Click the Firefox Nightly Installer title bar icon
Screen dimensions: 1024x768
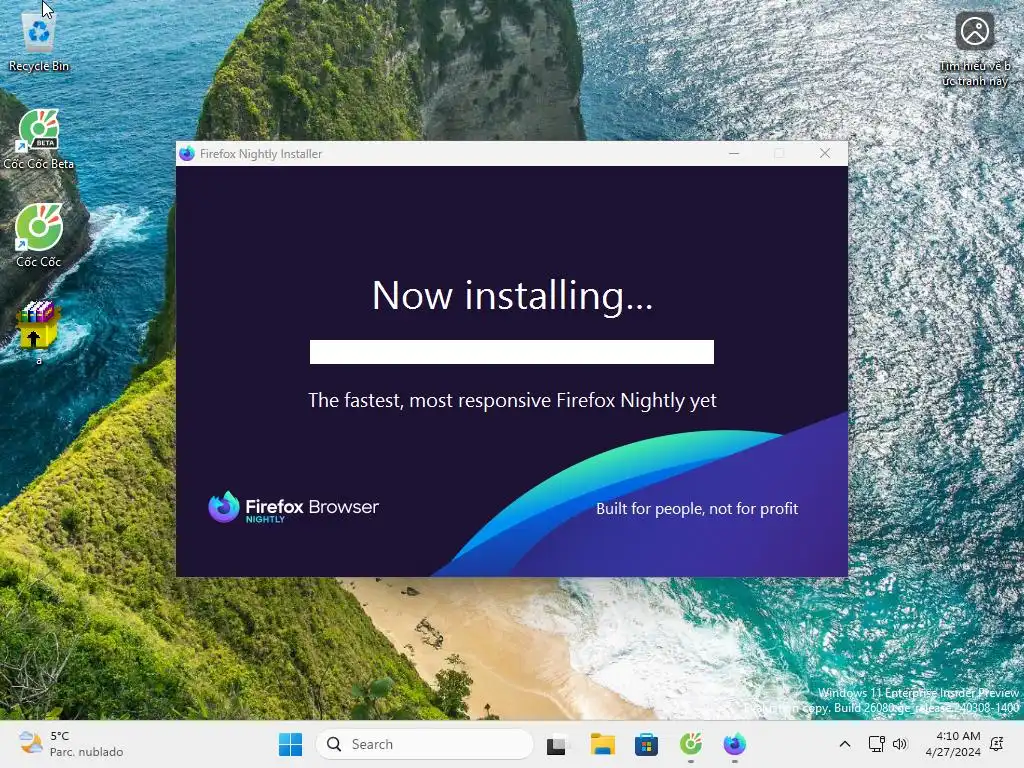point(187,153)
